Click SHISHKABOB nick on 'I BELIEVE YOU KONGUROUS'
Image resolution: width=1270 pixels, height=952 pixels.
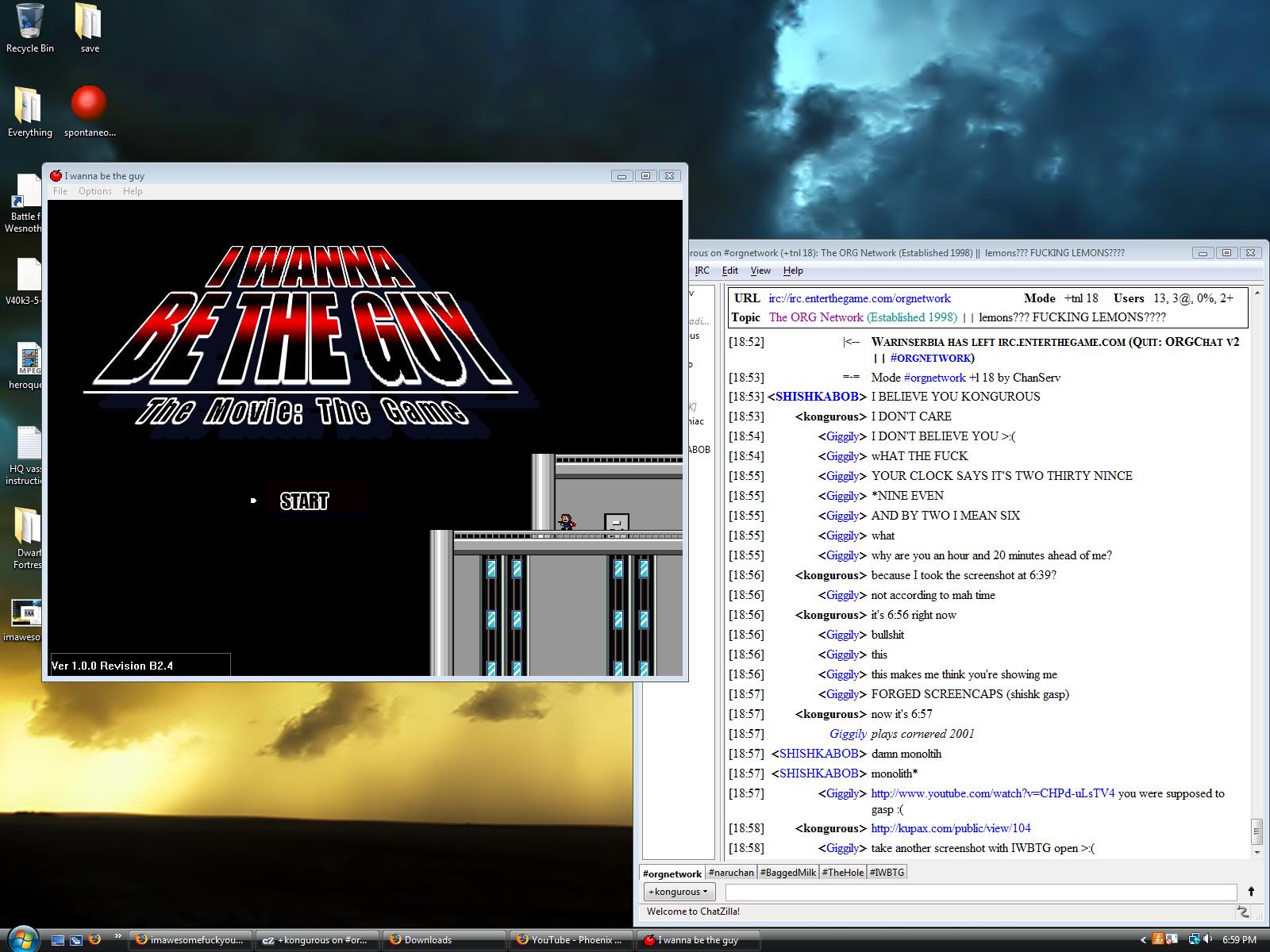click(817, 397)
